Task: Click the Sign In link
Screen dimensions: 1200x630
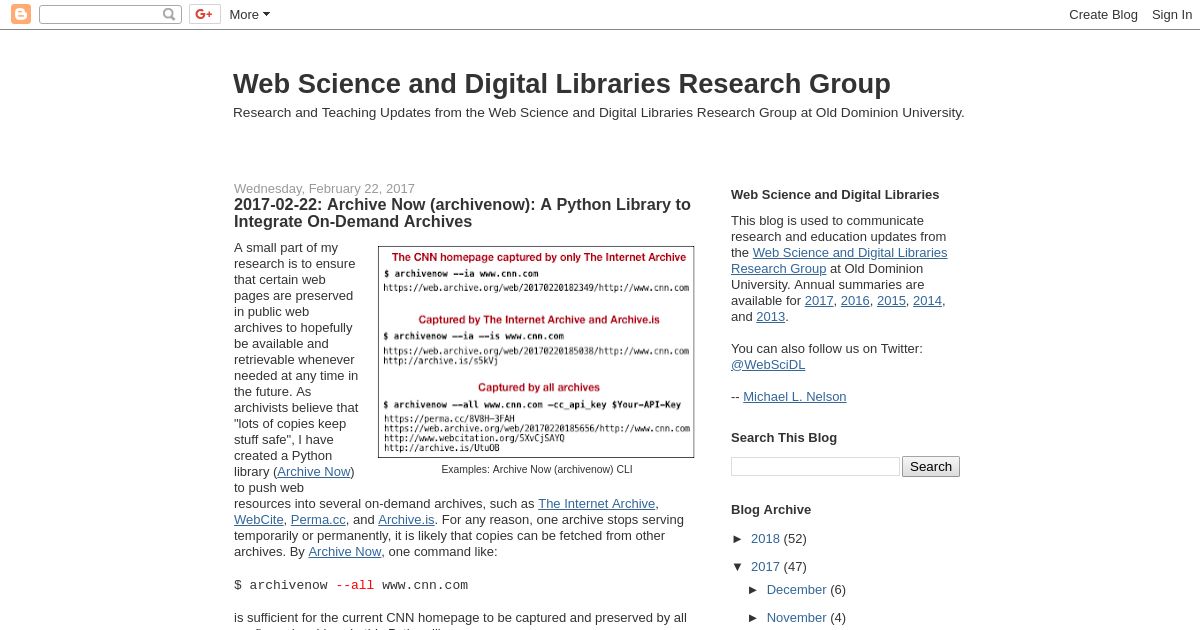Action: pyautogui.click(x=1172, y=14)
